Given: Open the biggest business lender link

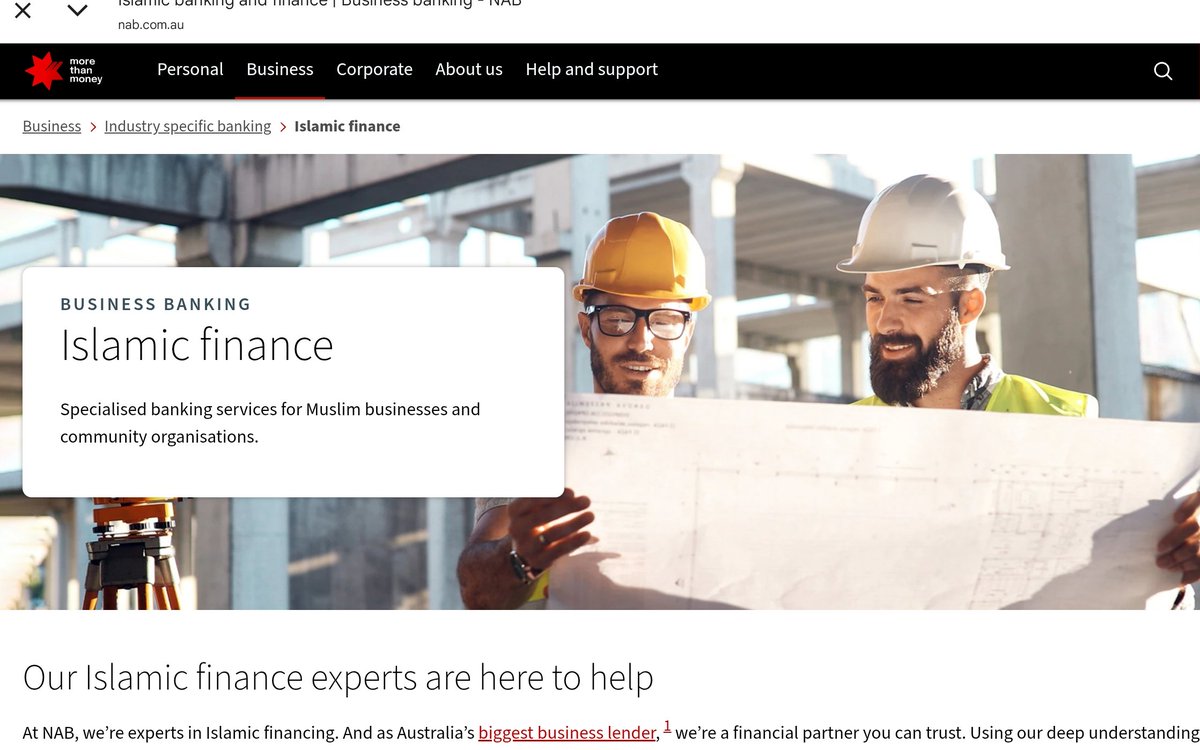Looking at the screenshot, I should (567, 733).
